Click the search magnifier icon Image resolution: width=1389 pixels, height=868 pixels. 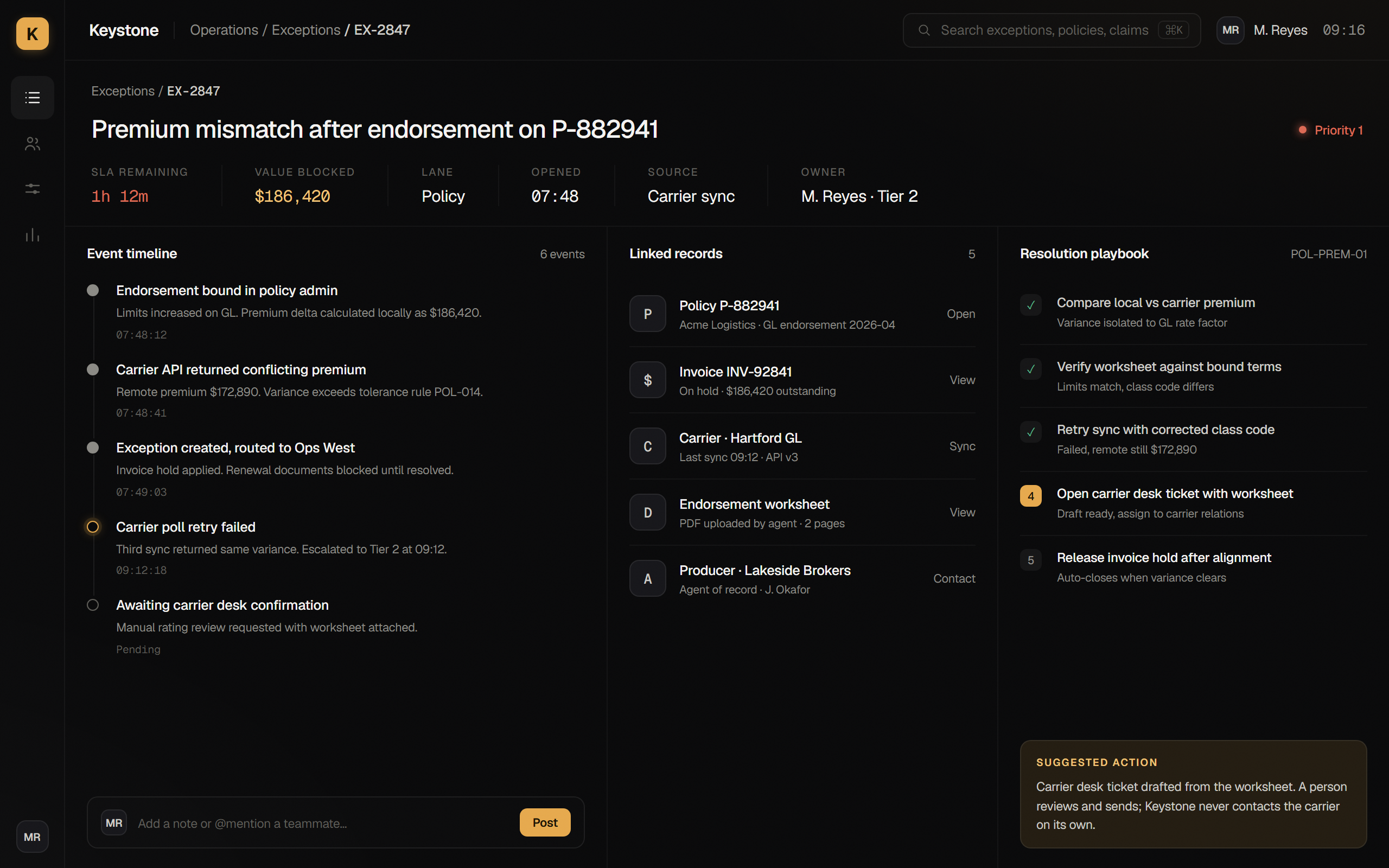924,30
